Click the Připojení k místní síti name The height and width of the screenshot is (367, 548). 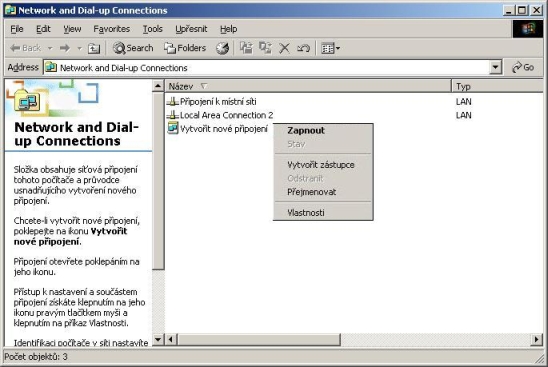click(218, 102)
